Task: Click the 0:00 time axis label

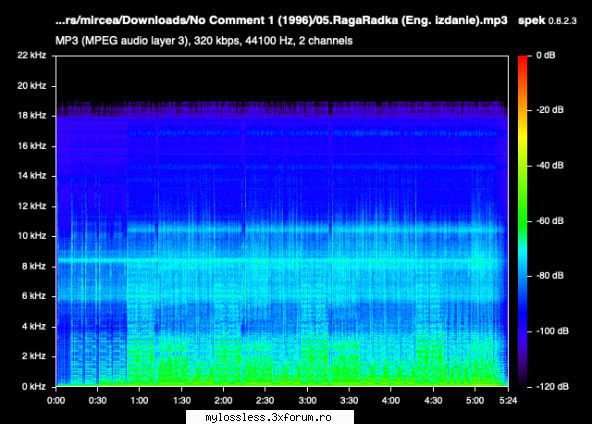Action: click(56, 401)
